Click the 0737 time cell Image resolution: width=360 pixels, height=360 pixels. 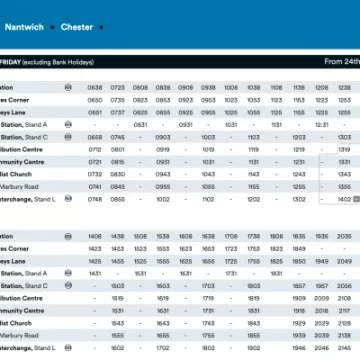pos(117,113)
